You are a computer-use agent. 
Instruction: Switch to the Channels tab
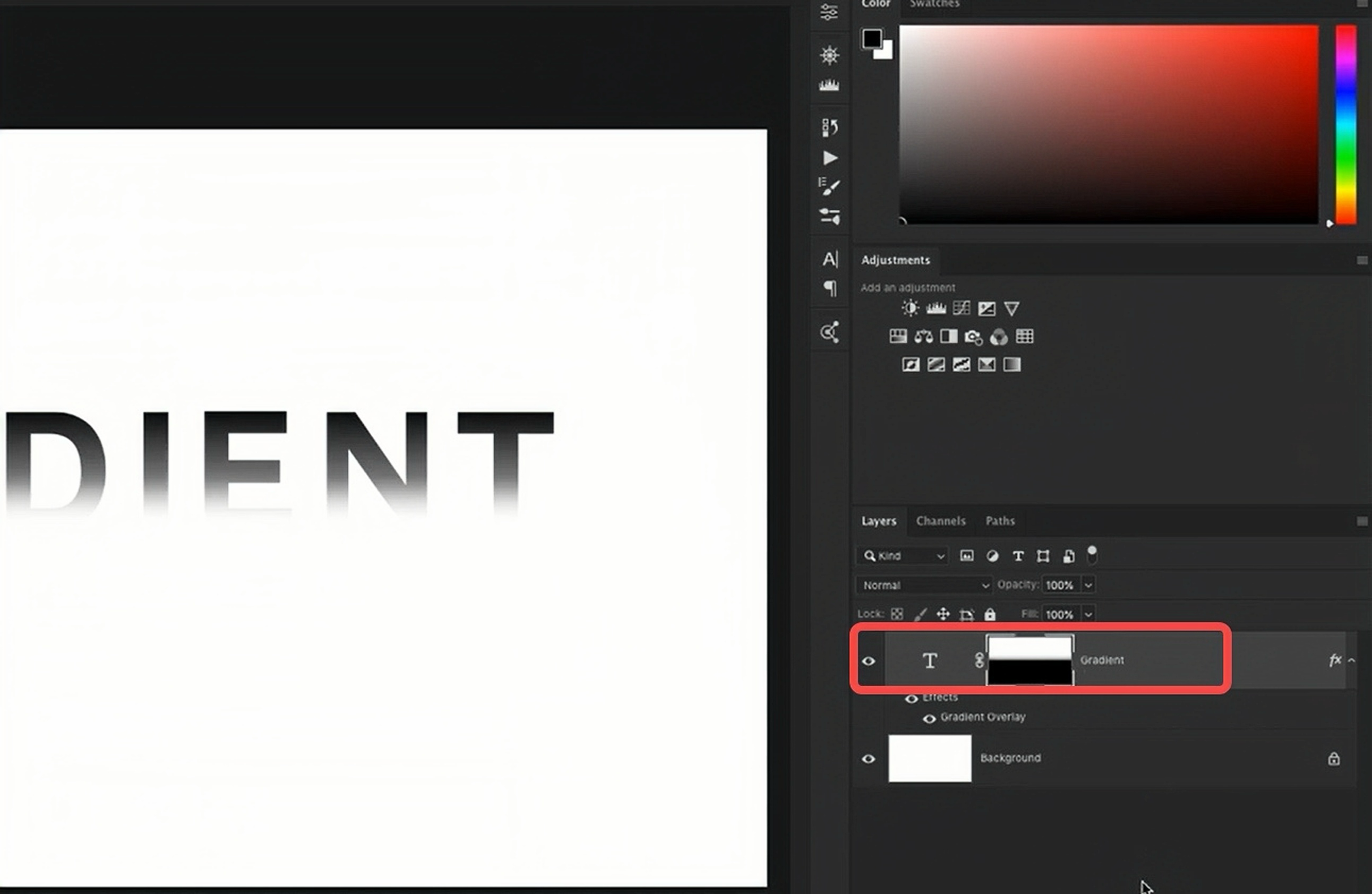pos(941,520)
